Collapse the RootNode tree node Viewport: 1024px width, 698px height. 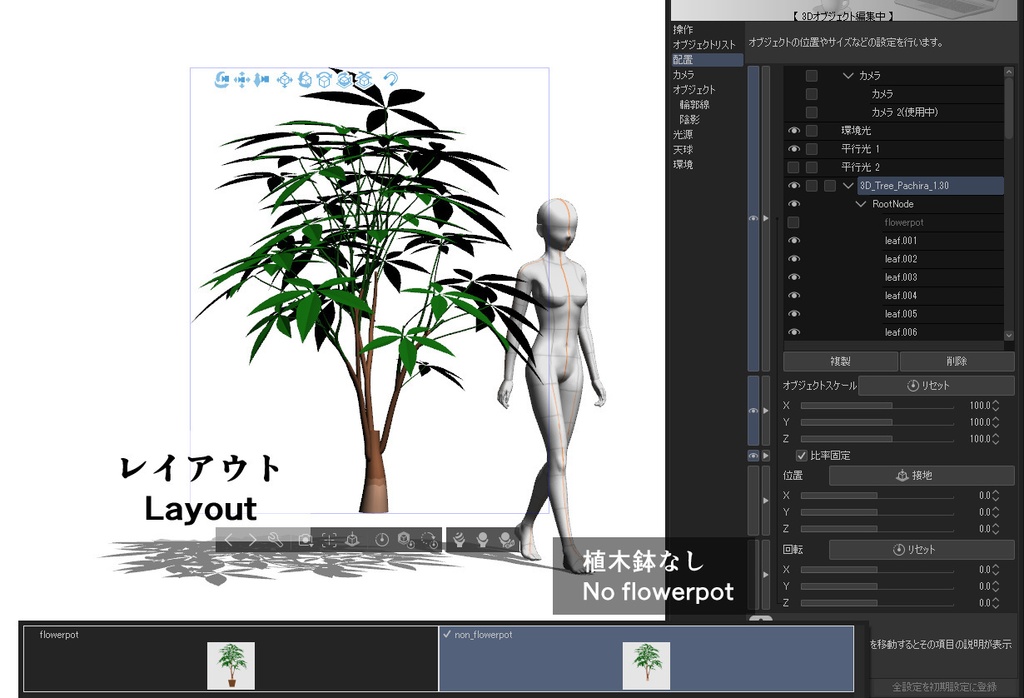tap(862, 203)
